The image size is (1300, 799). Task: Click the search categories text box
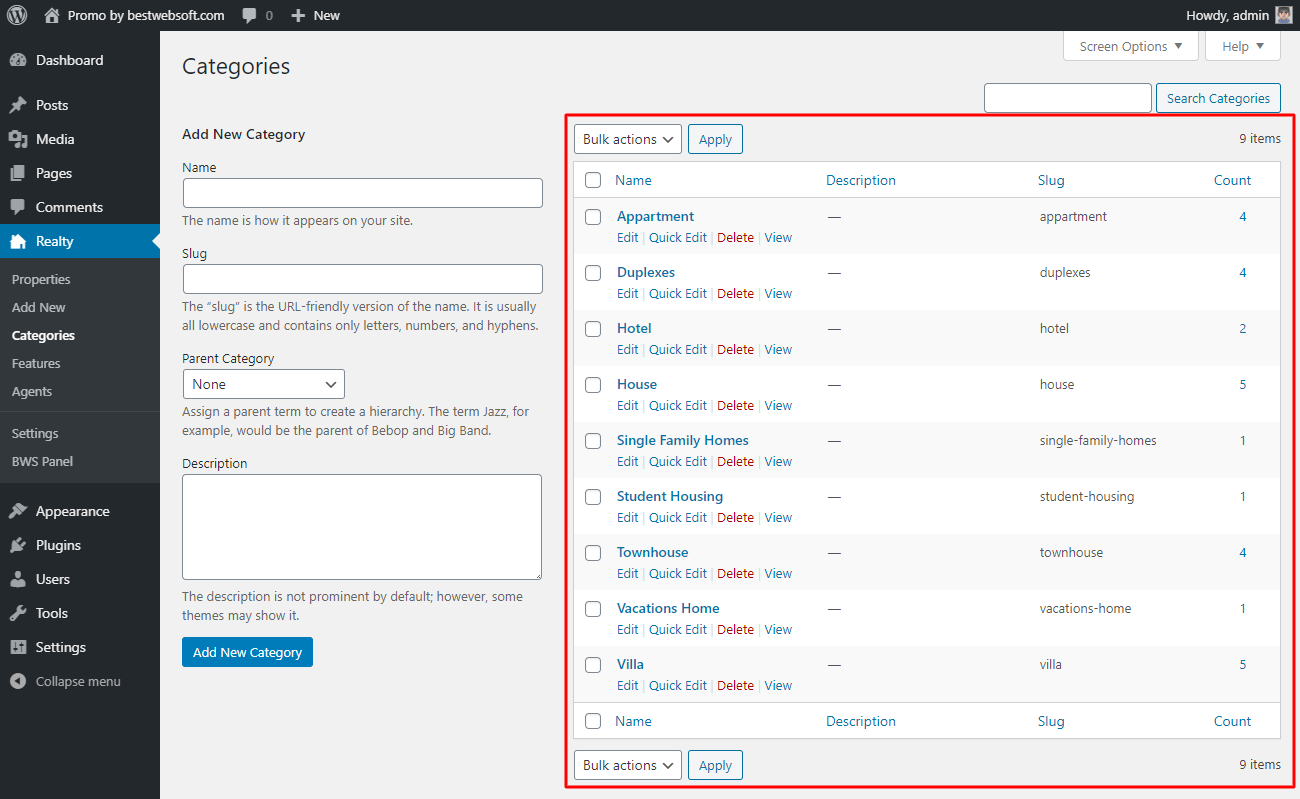point(1068,98)
